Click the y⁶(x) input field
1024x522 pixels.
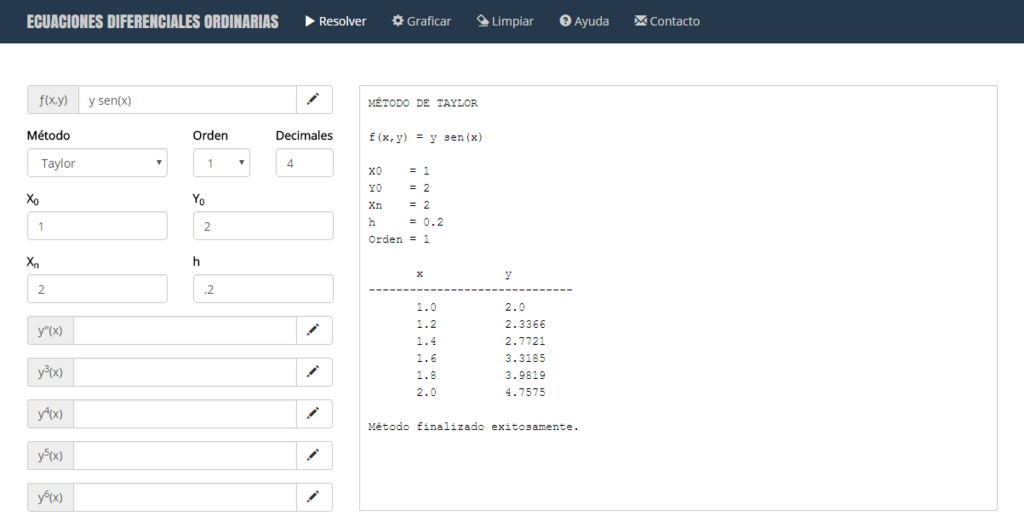coord(185,497)
